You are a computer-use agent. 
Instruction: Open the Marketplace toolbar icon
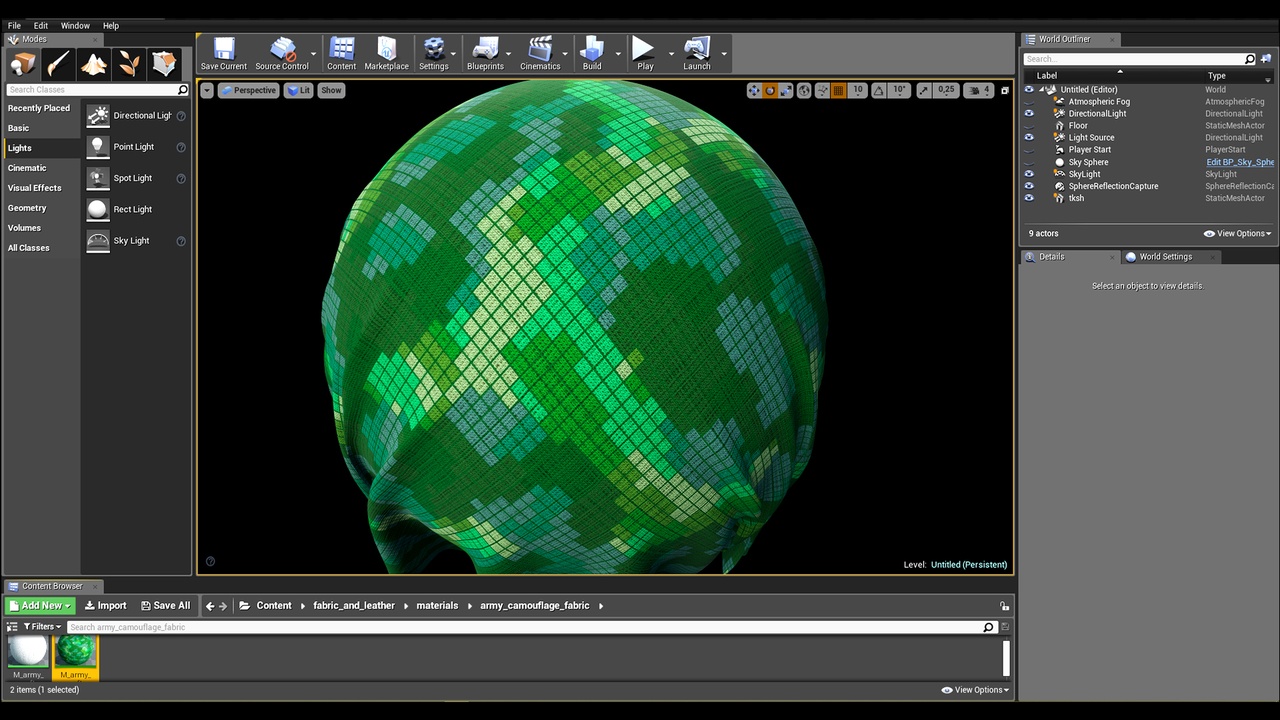tap(386, 54)
